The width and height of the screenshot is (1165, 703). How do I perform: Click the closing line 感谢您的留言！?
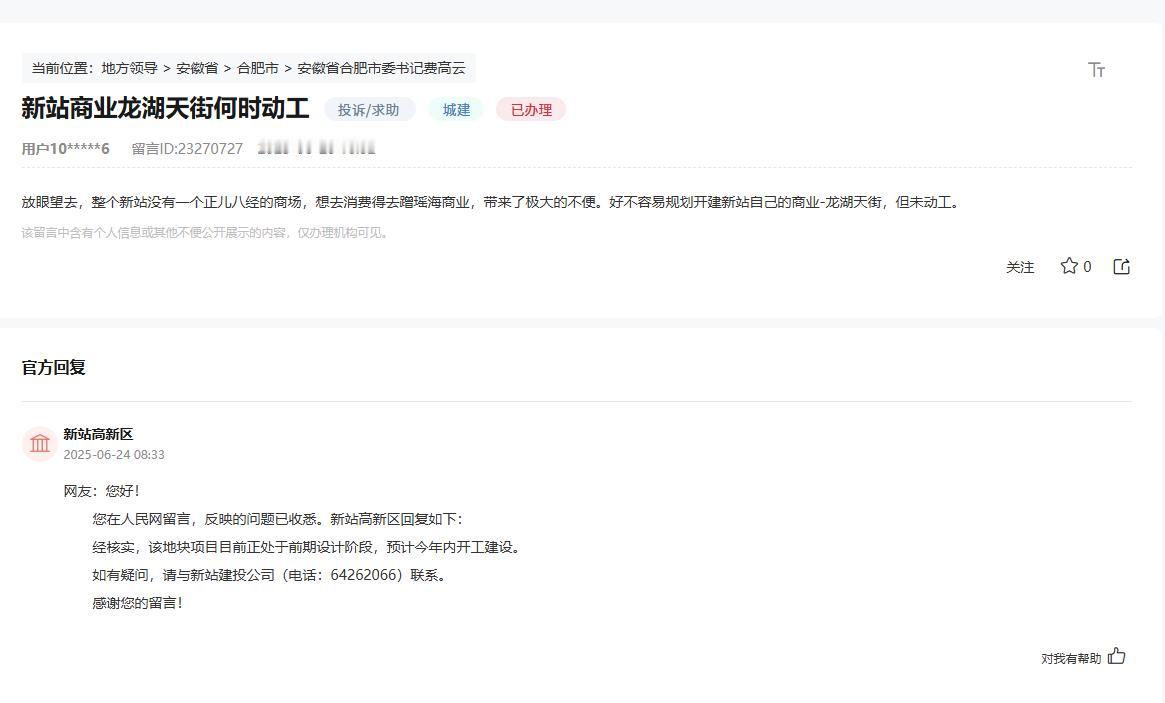coord(137,603)
